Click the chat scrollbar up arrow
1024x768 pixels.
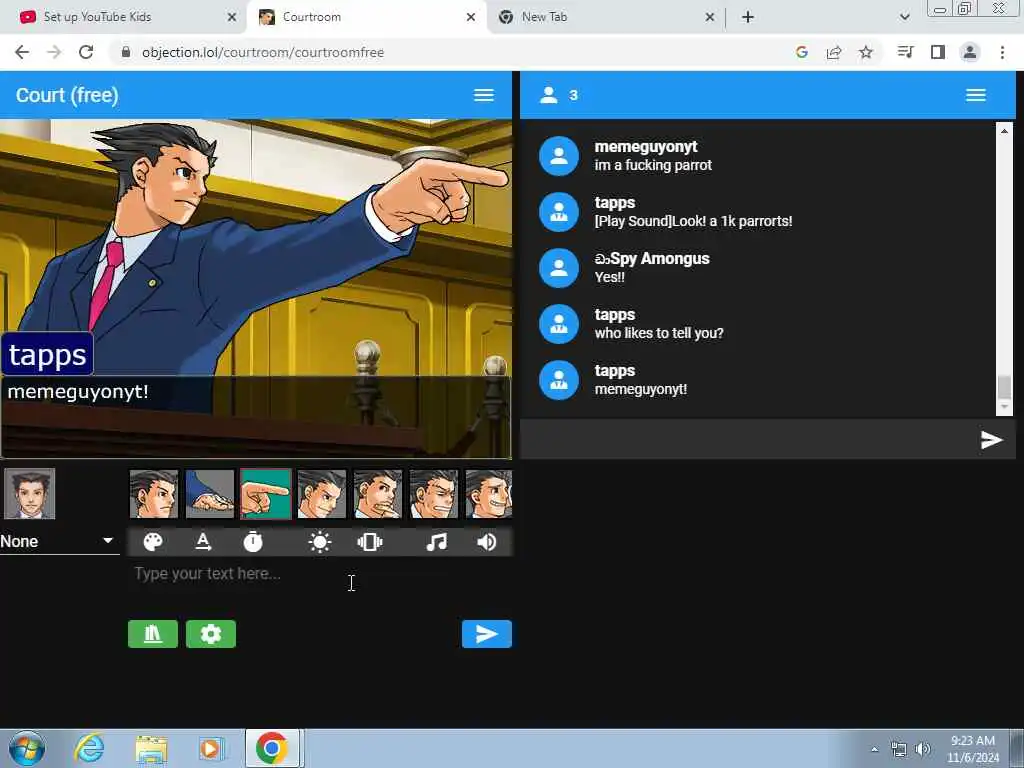tap(1004, 131)
